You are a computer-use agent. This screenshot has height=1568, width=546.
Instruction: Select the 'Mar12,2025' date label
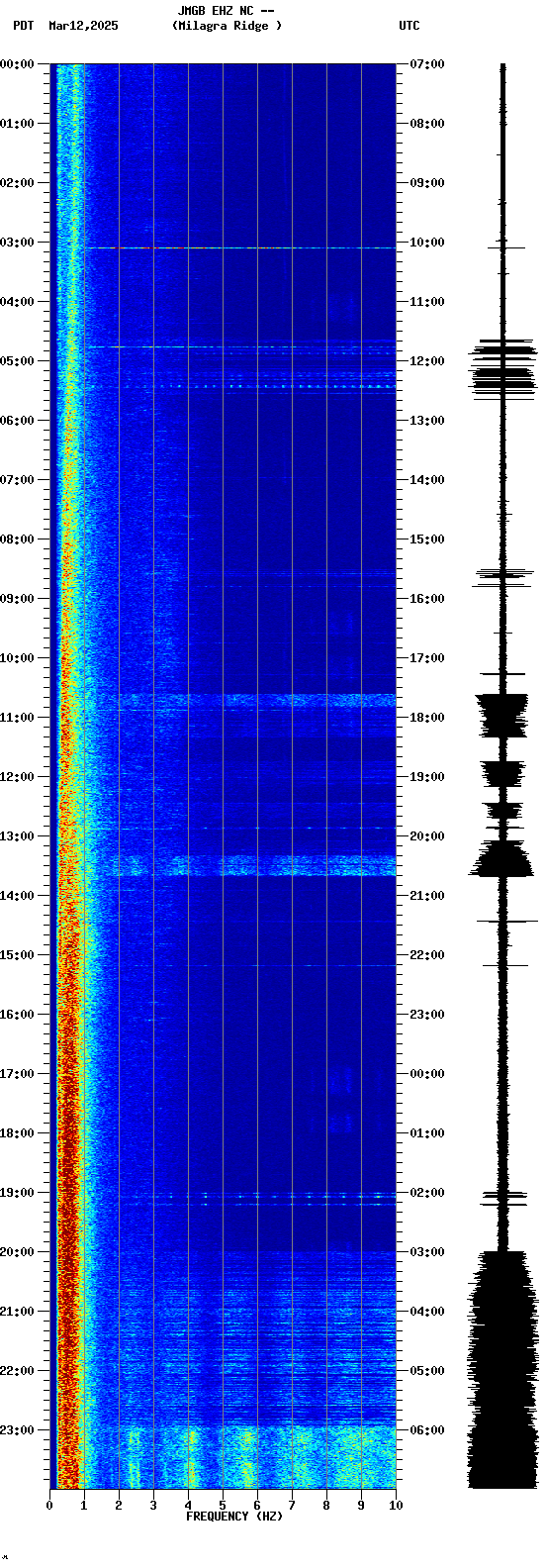(x=83, y=26)
